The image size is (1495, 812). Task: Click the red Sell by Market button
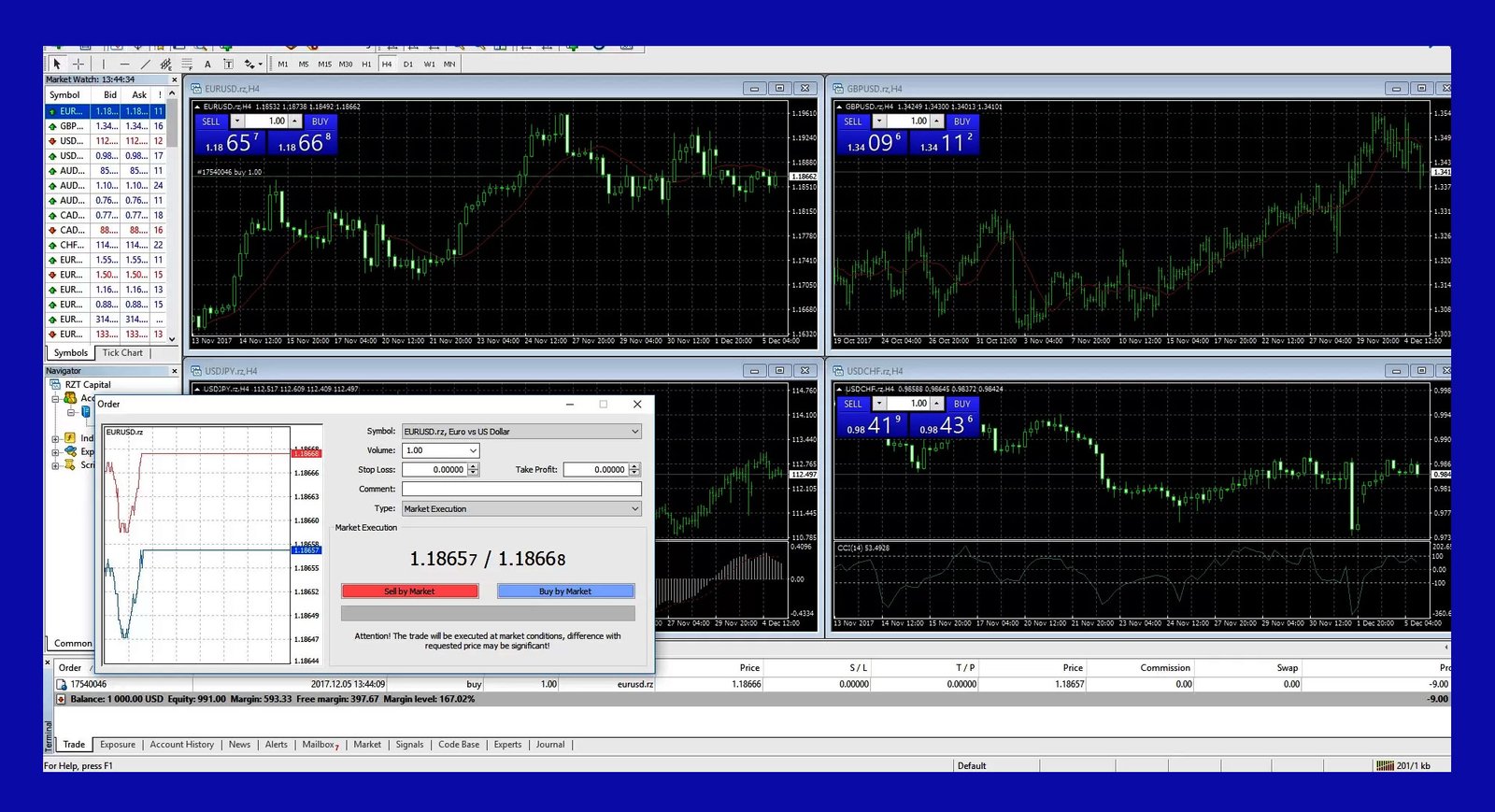point(409,591)
